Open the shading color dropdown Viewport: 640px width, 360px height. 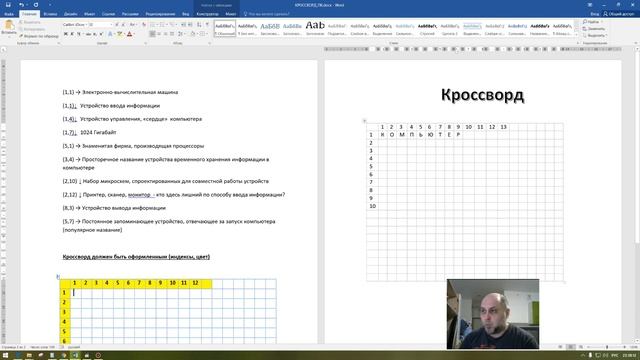coord(198,34)
